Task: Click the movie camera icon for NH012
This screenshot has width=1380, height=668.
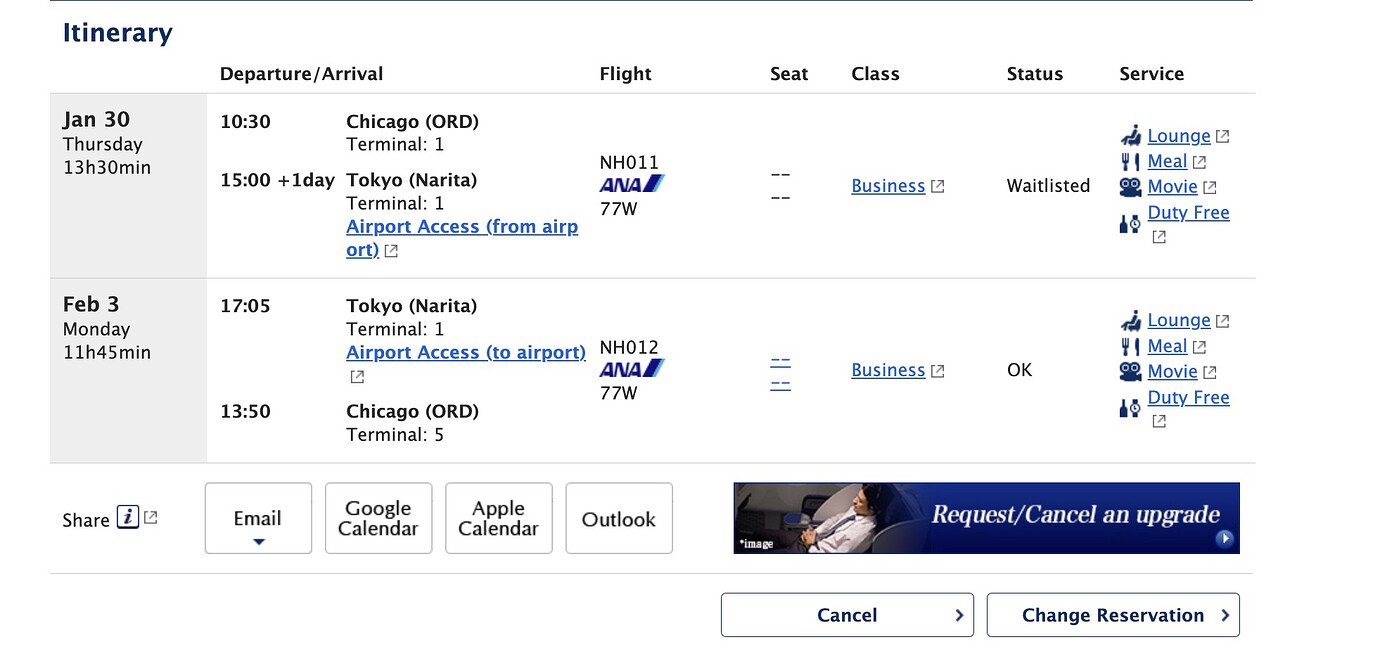Action: [1130, 372]
